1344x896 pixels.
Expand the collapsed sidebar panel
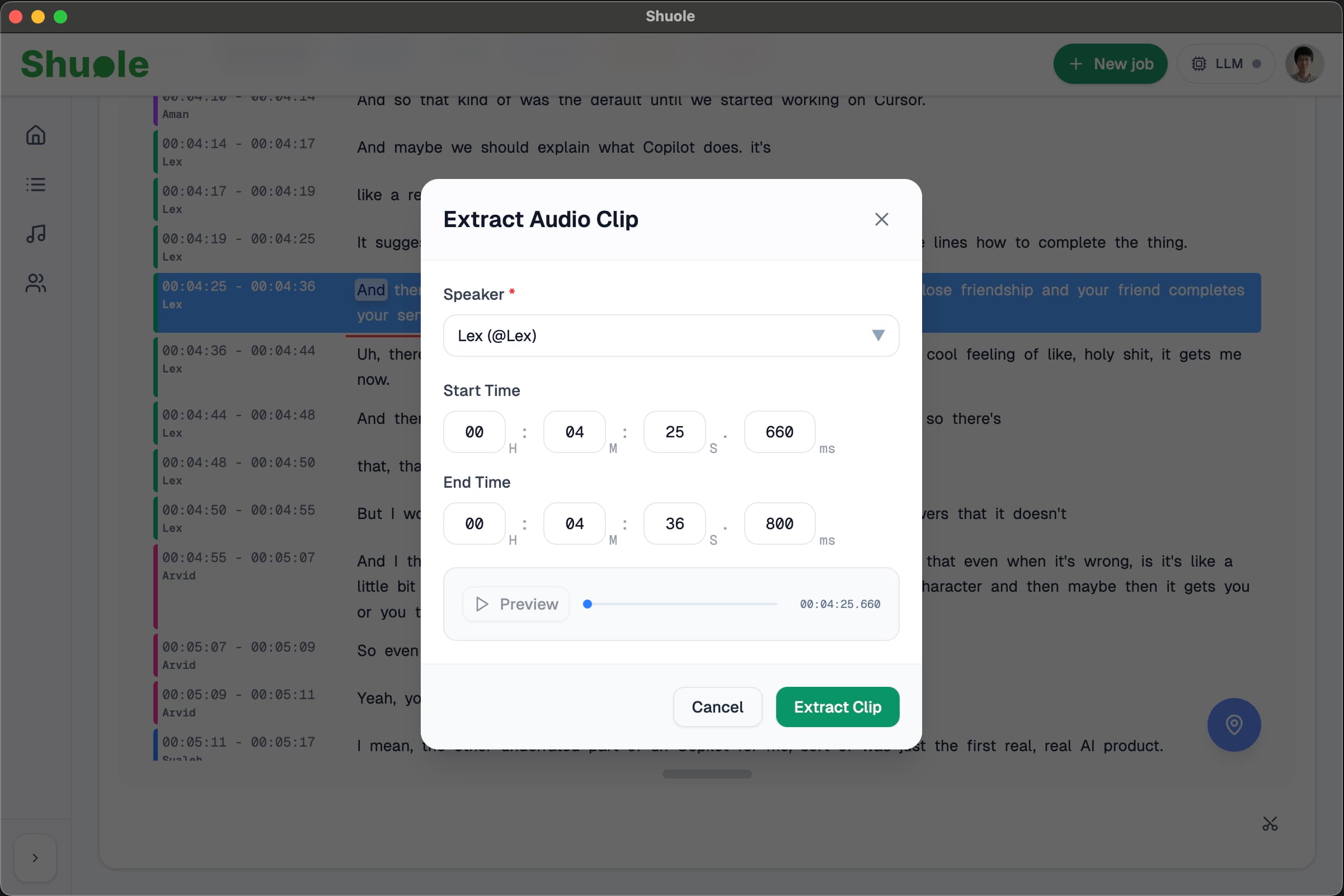35,858
